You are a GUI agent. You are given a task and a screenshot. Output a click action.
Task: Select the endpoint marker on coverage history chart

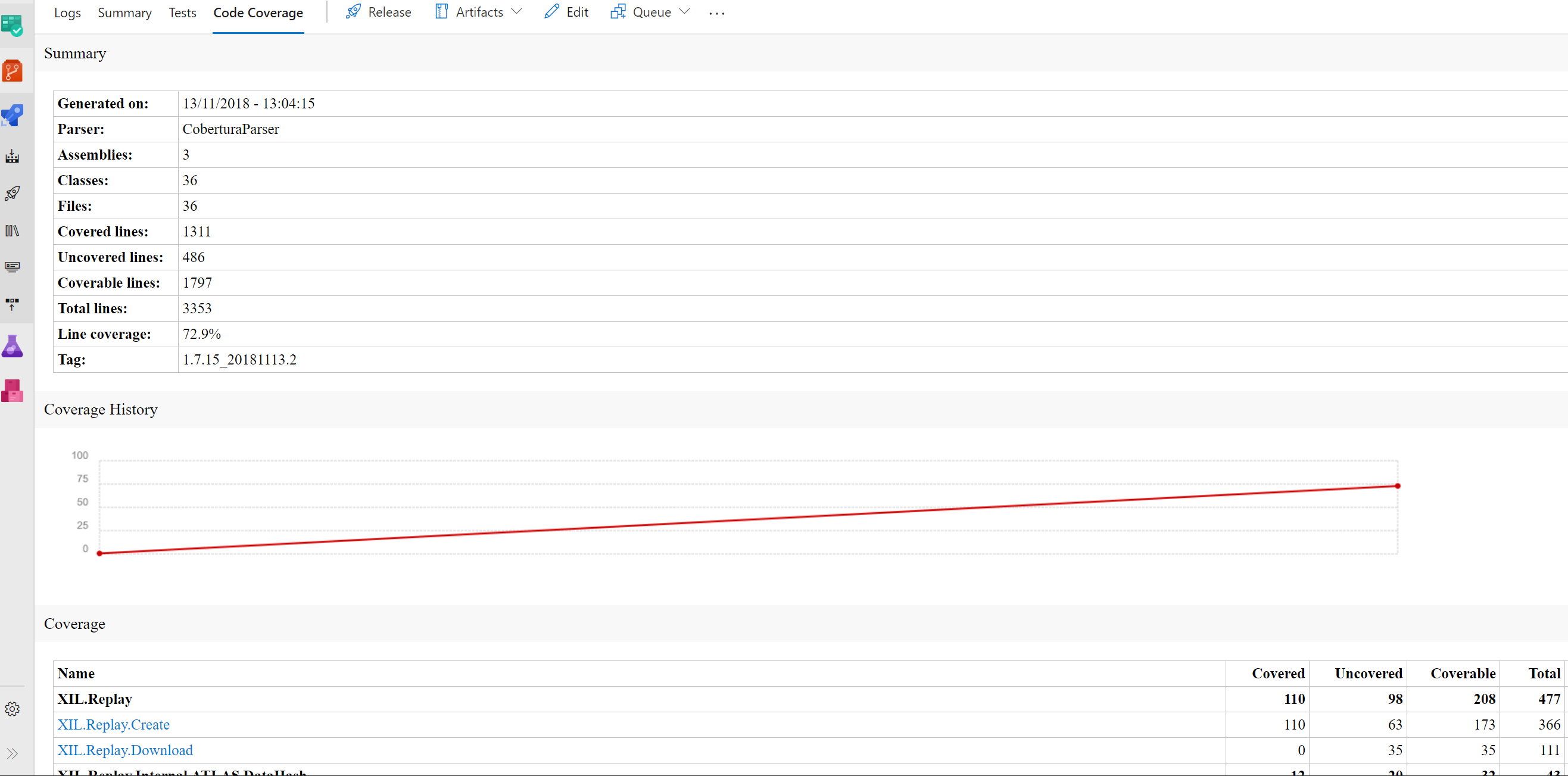tap(1397, 486)
